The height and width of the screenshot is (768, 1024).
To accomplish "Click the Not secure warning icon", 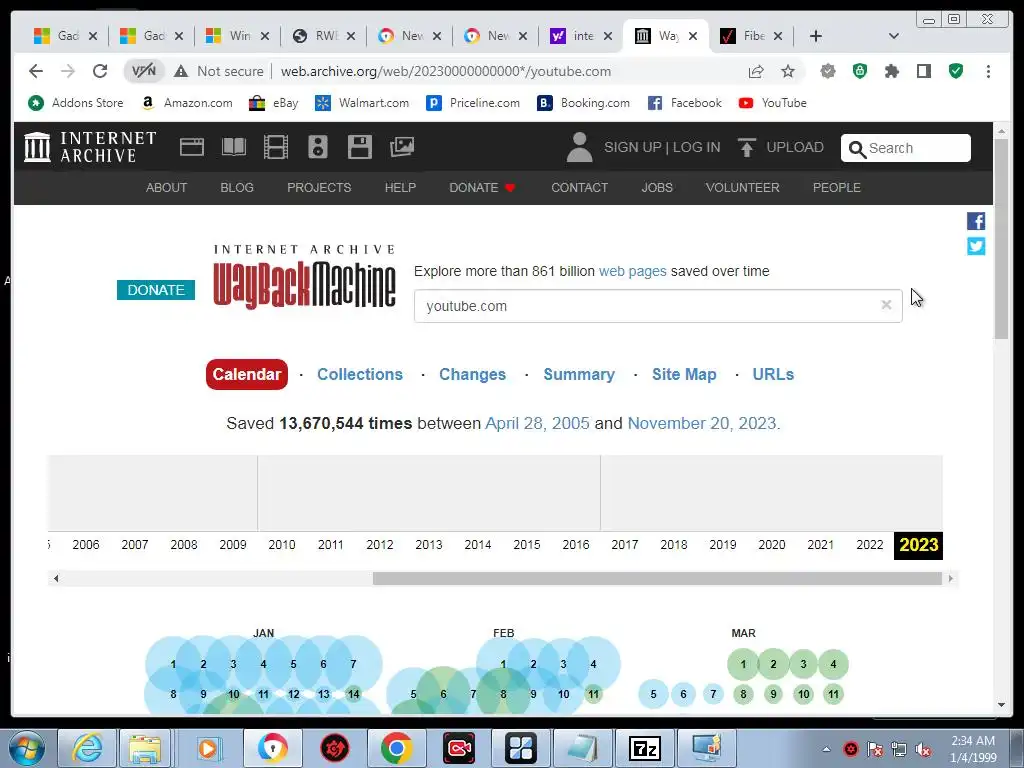I will 181,71.
